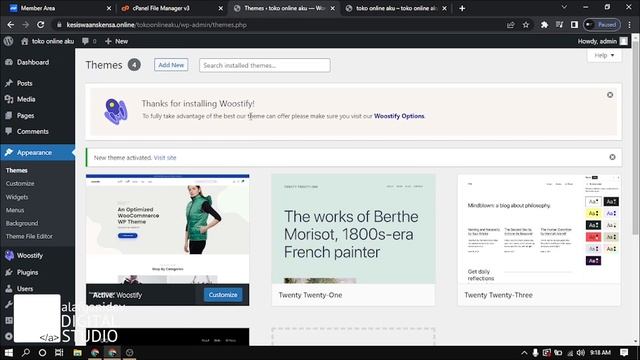Open the Chrome extensions puzzle icon
Viewport: 640px width, 360px height.
[544, 25]
